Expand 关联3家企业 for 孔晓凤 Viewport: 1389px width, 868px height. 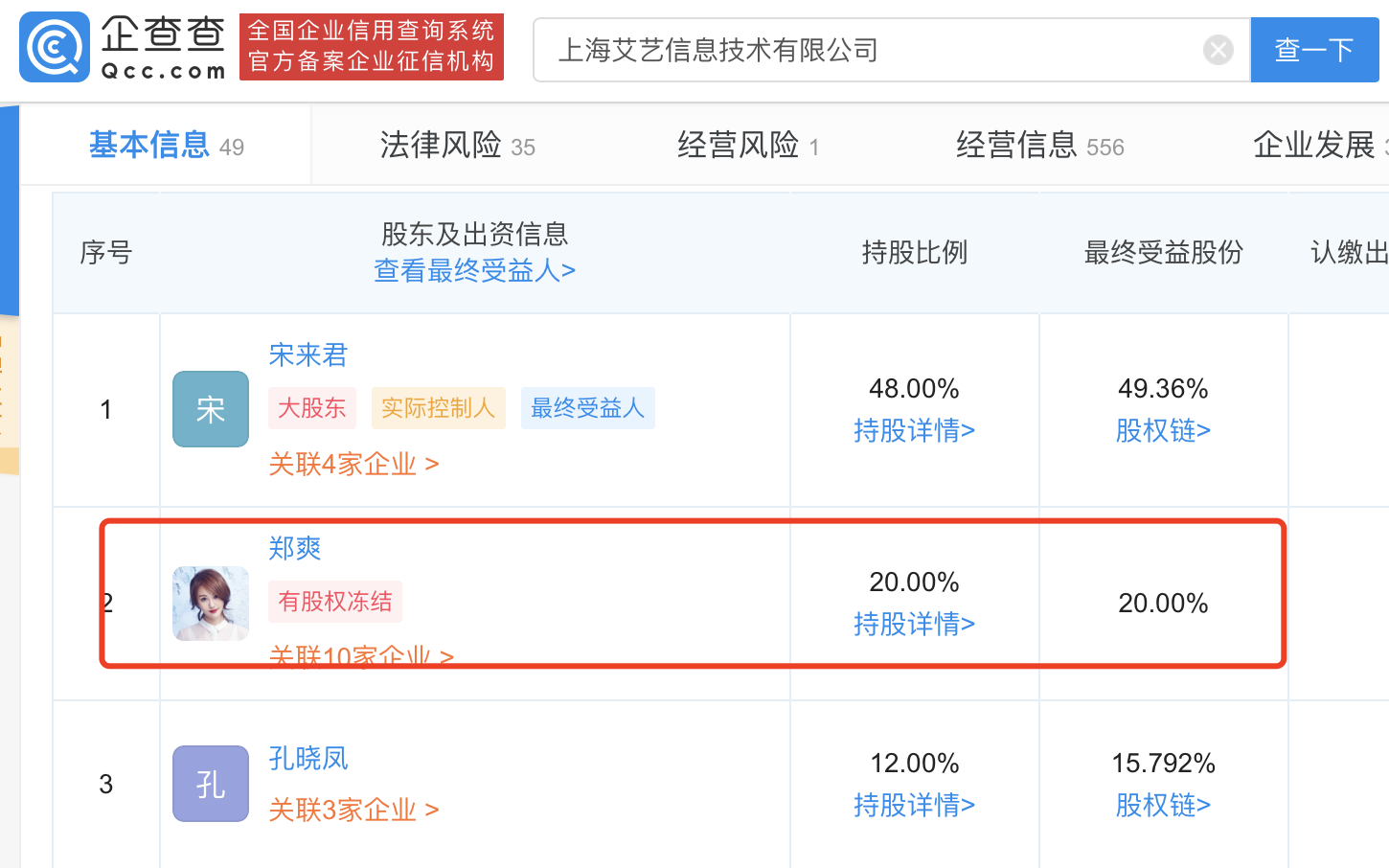[353, 811]
